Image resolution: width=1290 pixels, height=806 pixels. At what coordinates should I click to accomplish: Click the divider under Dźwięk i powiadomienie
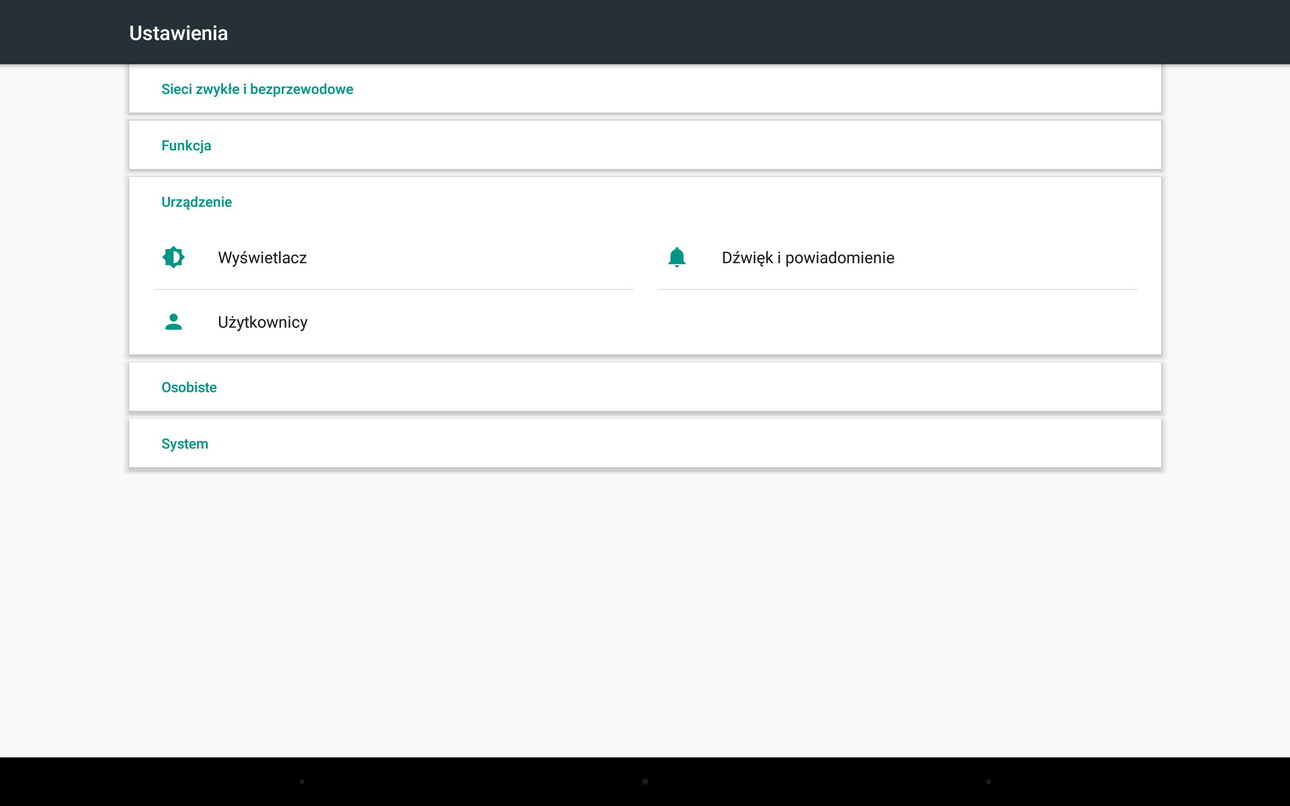pos(897,289)
